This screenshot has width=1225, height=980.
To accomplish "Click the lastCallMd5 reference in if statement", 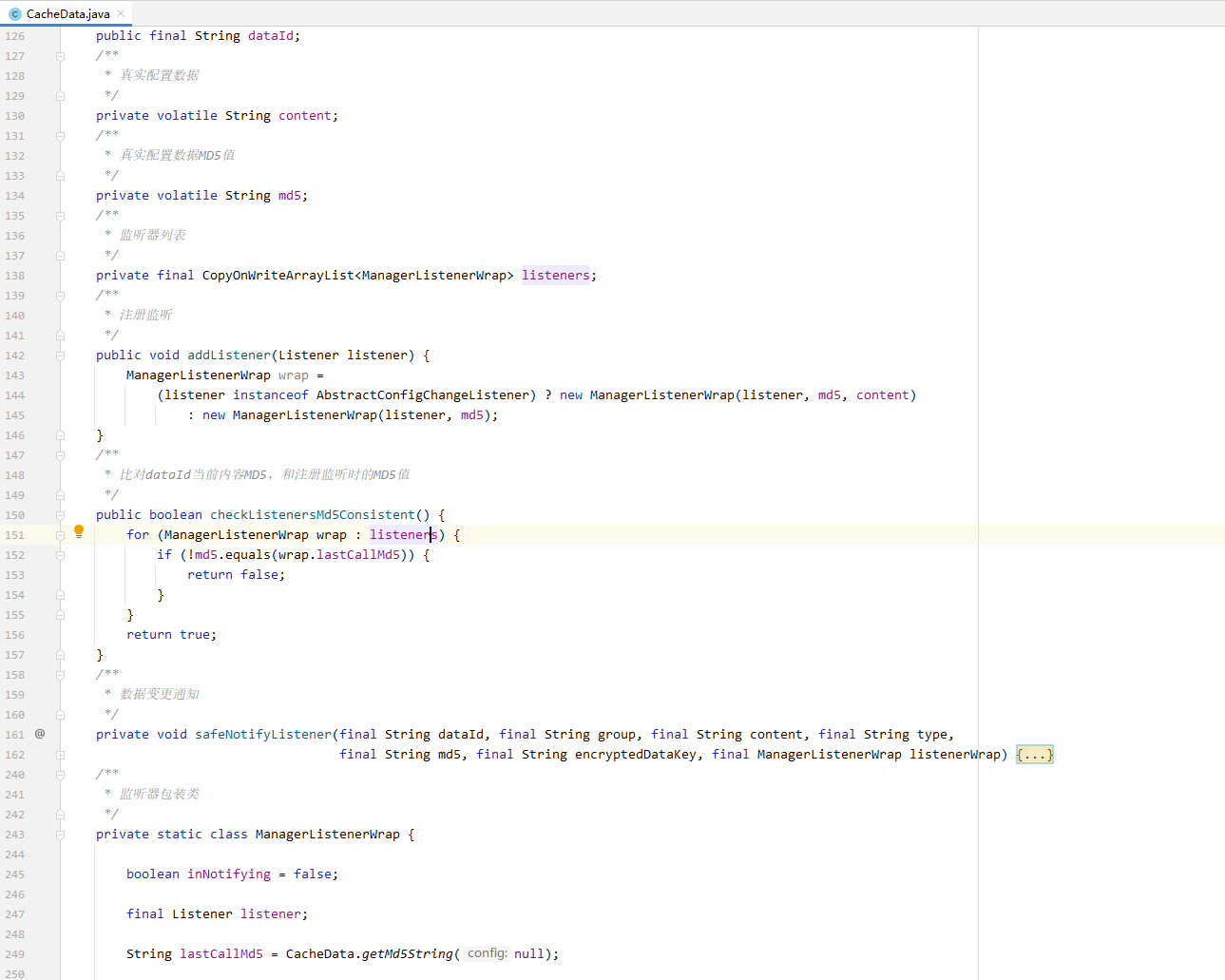I will [358, 555].
